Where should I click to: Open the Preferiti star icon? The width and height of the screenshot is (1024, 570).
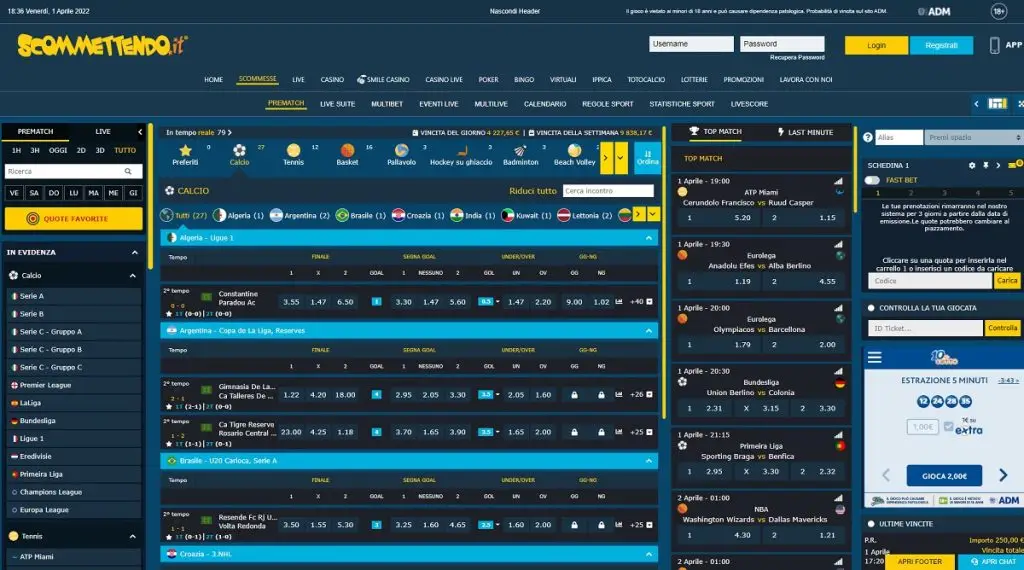tap(185, 151)
